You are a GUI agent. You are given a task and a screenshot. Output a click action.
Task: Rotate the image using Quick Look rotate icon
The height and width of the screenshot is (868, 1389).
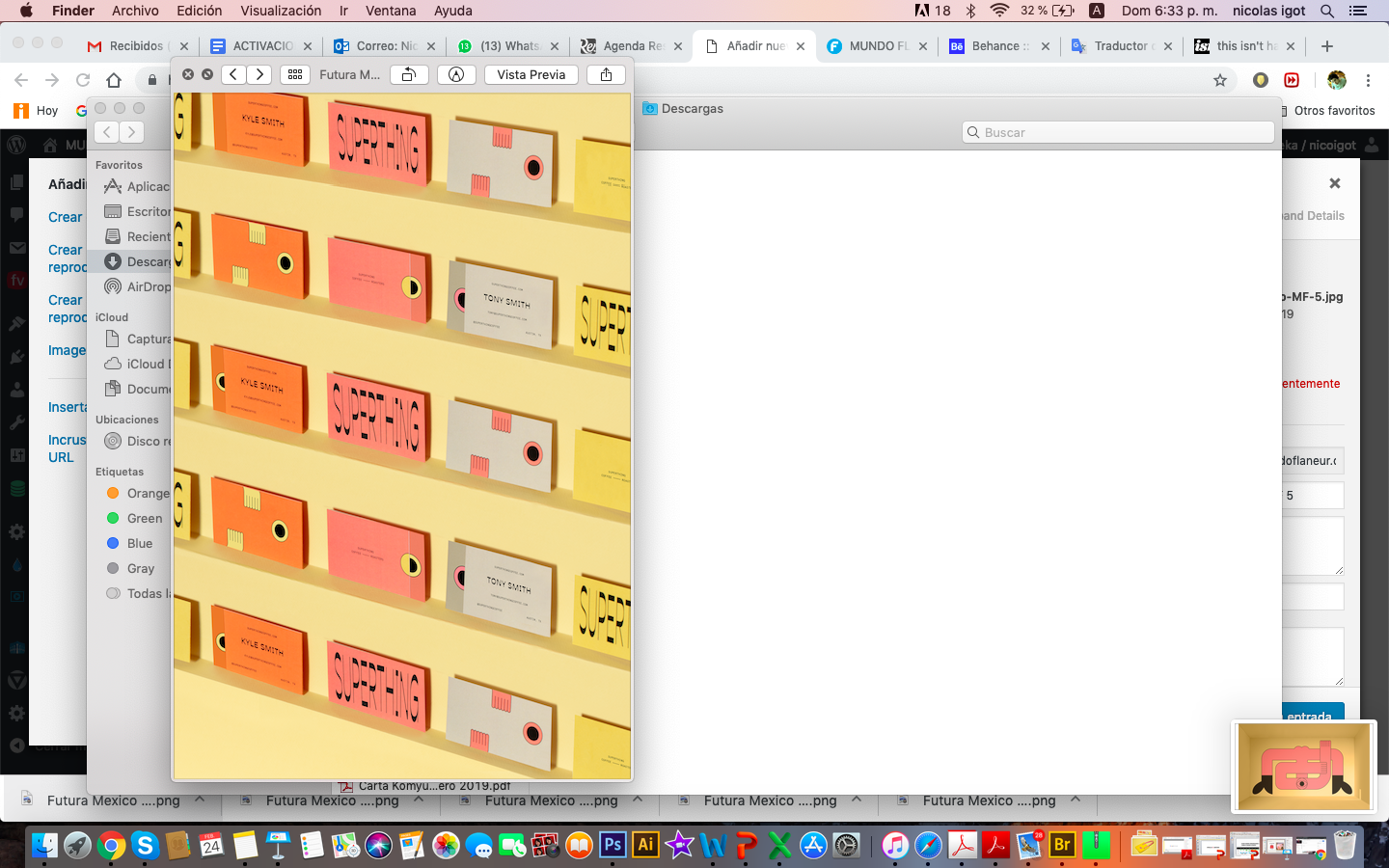click(x=409, y=74)
